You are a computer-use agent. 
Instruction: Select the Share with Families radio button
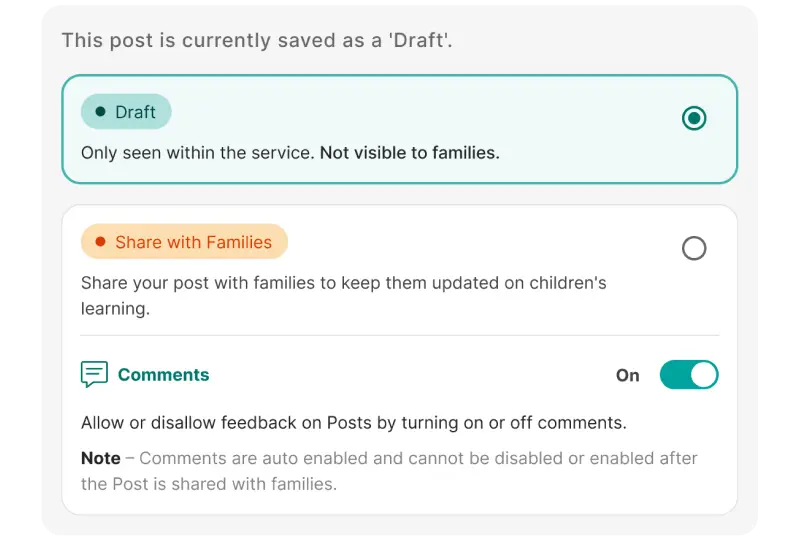coord(694,249)
